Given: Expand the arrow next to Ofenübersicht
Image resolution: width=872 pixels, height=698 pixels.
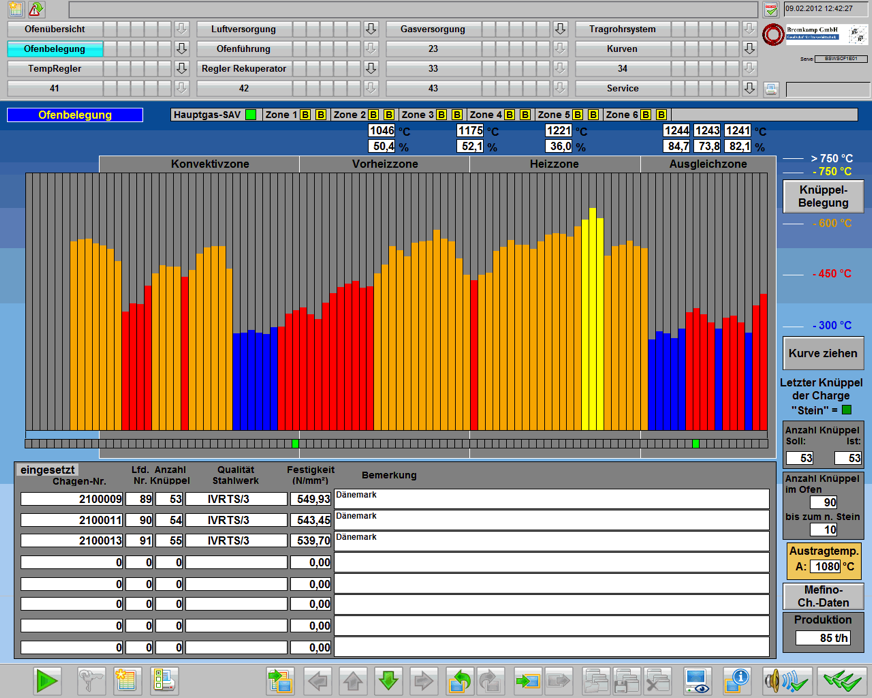Looking at the screenshot, I should [181, 29].
